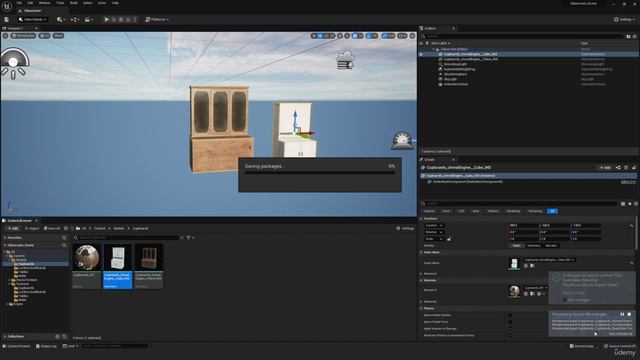The height and width of the screenshot is (360, 640).
Task: Open the Help menu
Action: coord(115,3)
